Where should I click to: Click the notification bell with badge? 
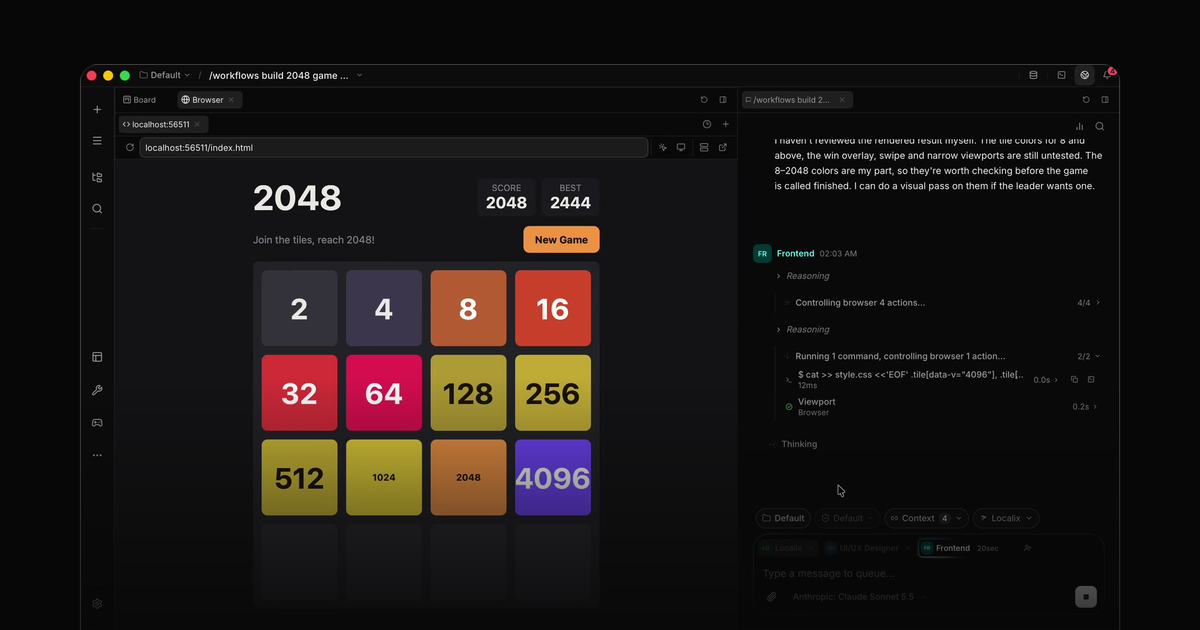[x=1107, y=75]
